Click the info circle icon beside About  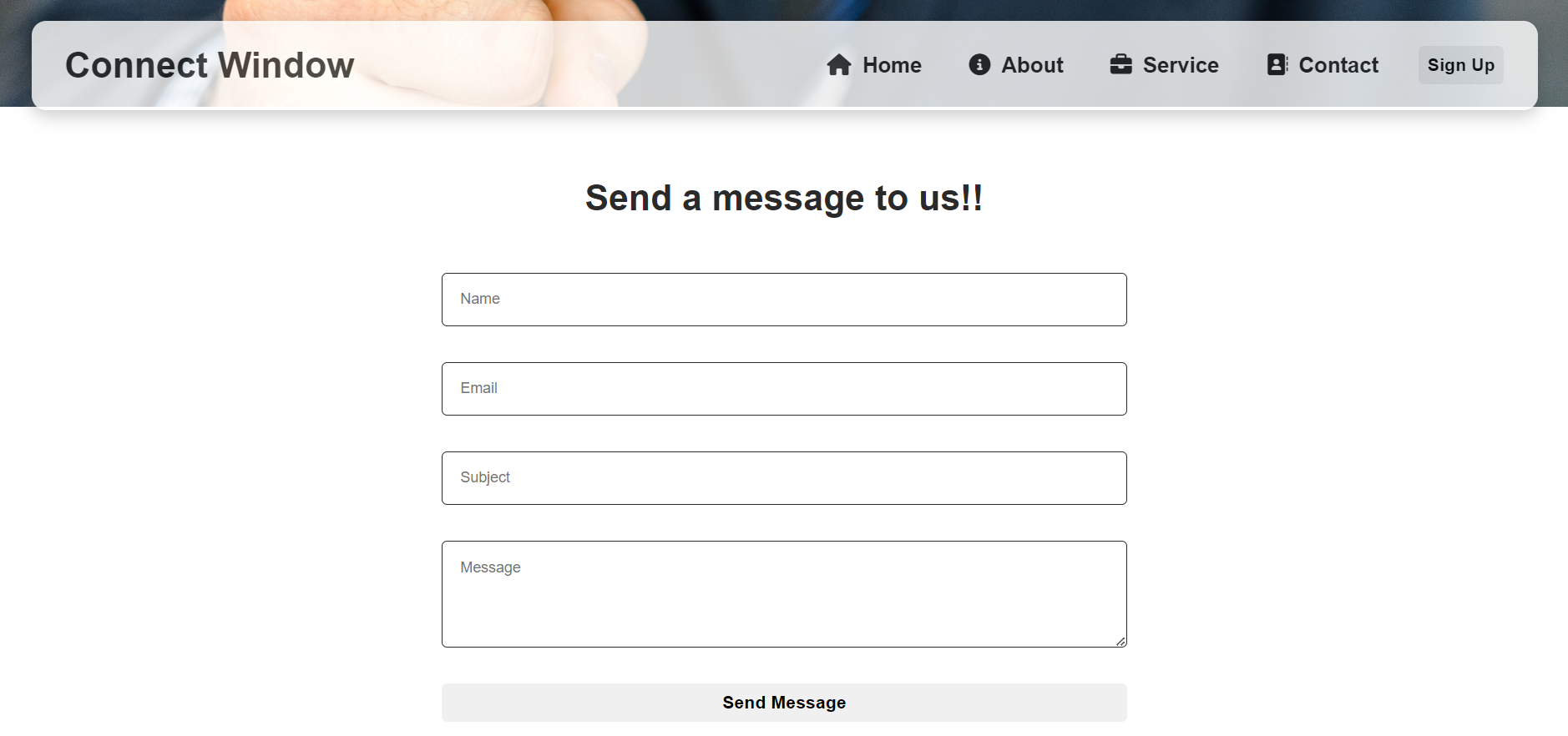tap(979, 65)
